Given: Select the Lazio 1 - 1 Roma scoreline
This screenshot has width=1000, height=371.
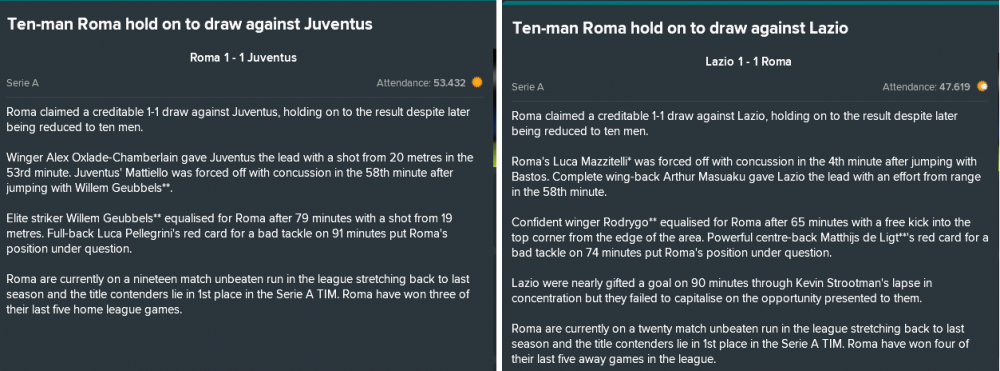Looking at the screenshot, I should [748, 62].
